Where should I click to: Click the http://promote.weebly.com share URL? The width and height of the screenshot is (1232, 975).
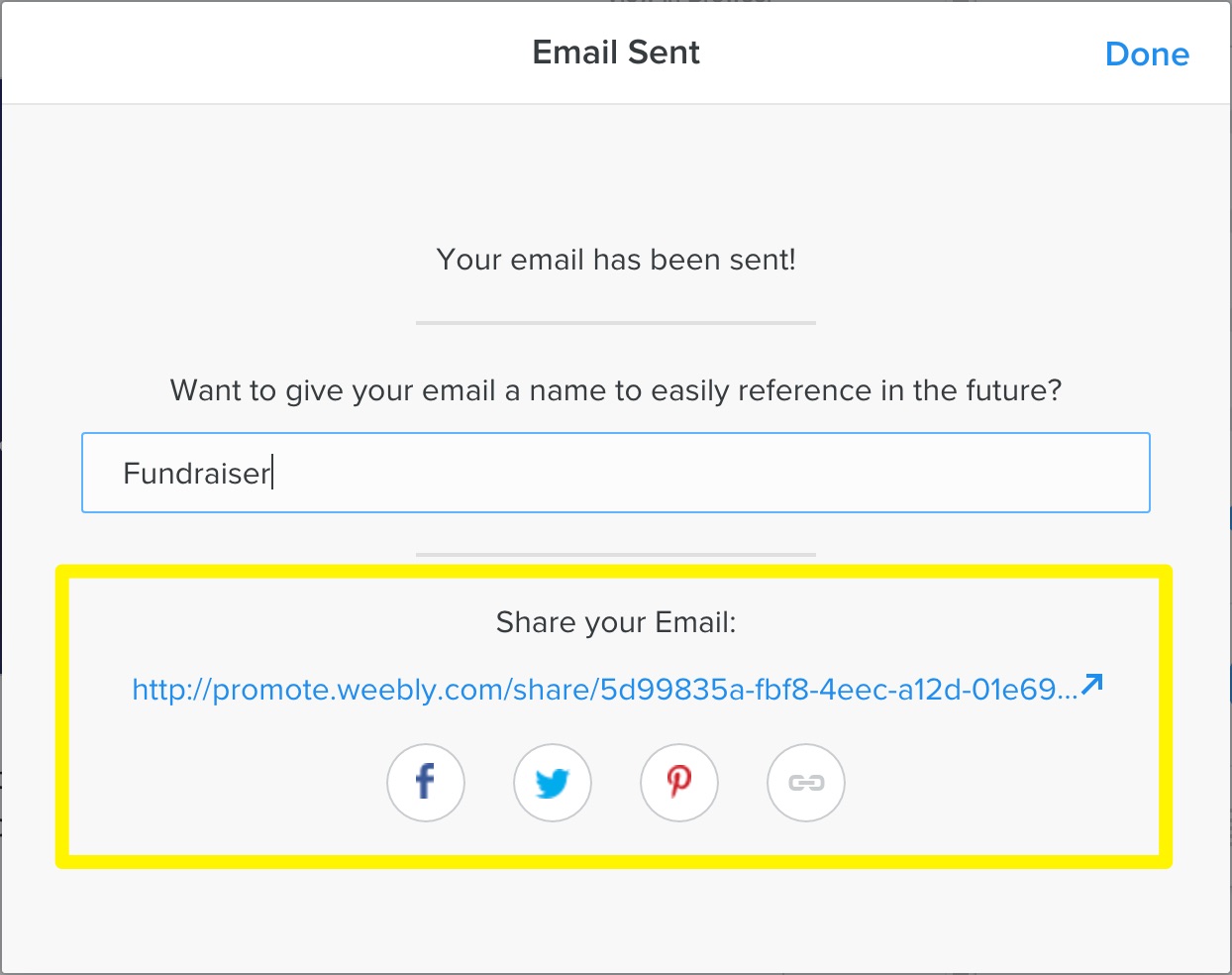604,686
